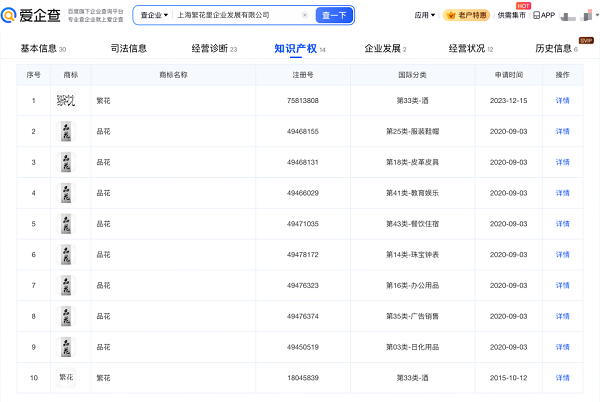Switch to the 基本信息 tab
This screenshot has width=600, height=402.
(42, 48)
